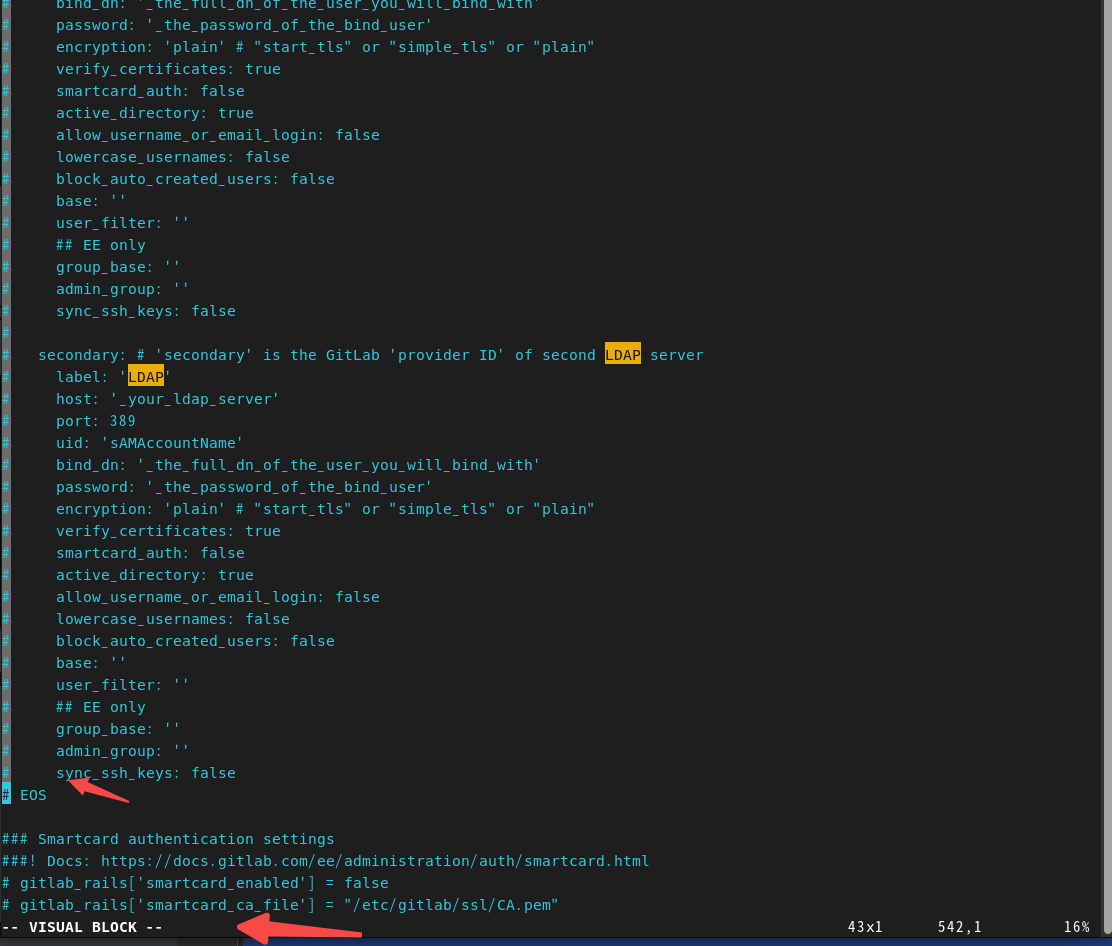Click the 542,1 cursor position indicator
This screenshot has height=946, width=1112.
point(958,926)
